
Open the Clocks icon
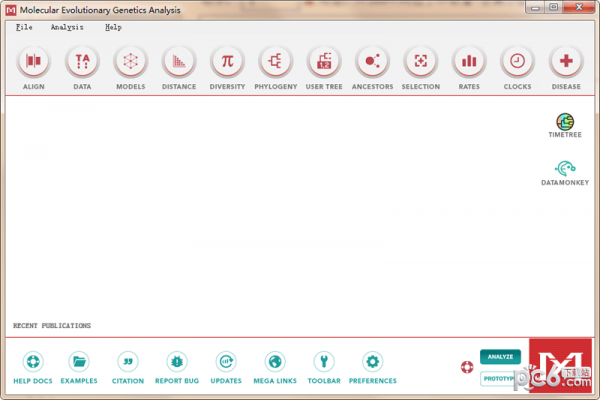pyautogui.click(x=517, y=61)
